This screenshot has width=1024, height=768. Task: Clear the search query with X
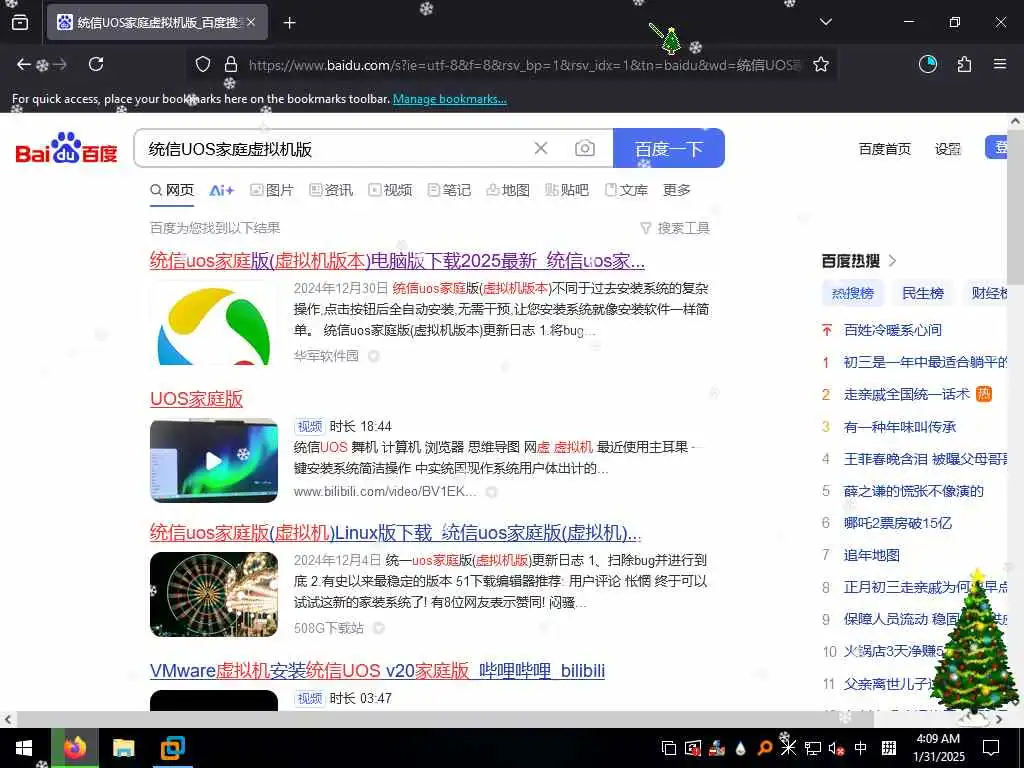(541, 148)
